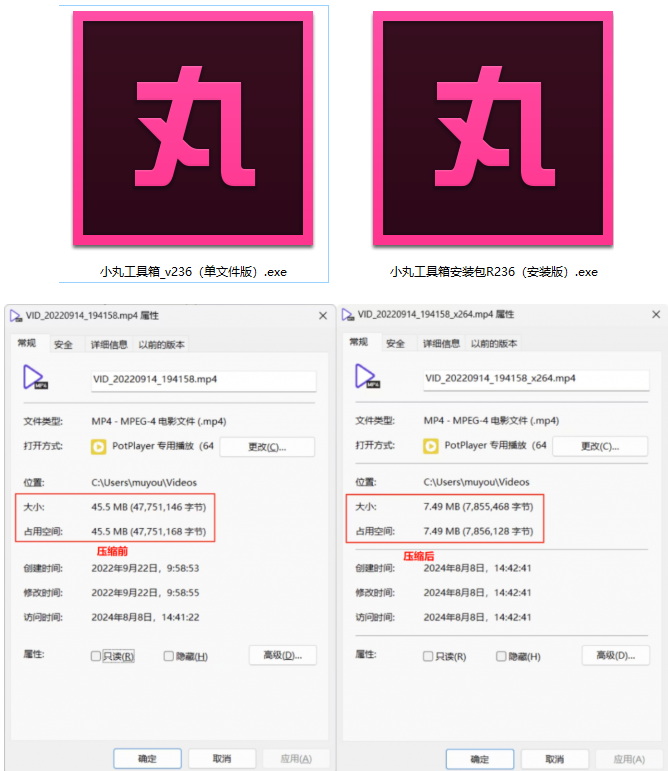Click size value 7.49 MB (7,855,468 字节)
This screenshot has width=668, height=771.
point(478,506)
